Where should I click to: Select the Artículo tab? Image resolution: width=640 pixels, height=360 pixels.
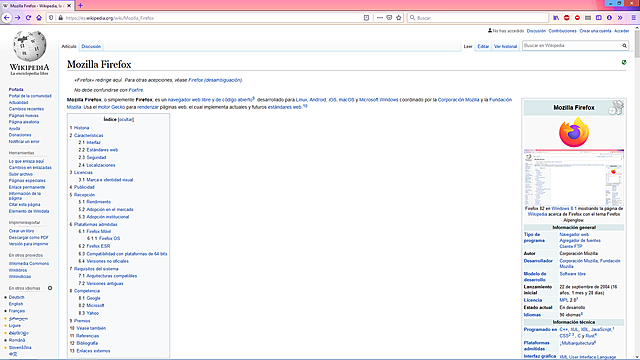pos(69,47)
